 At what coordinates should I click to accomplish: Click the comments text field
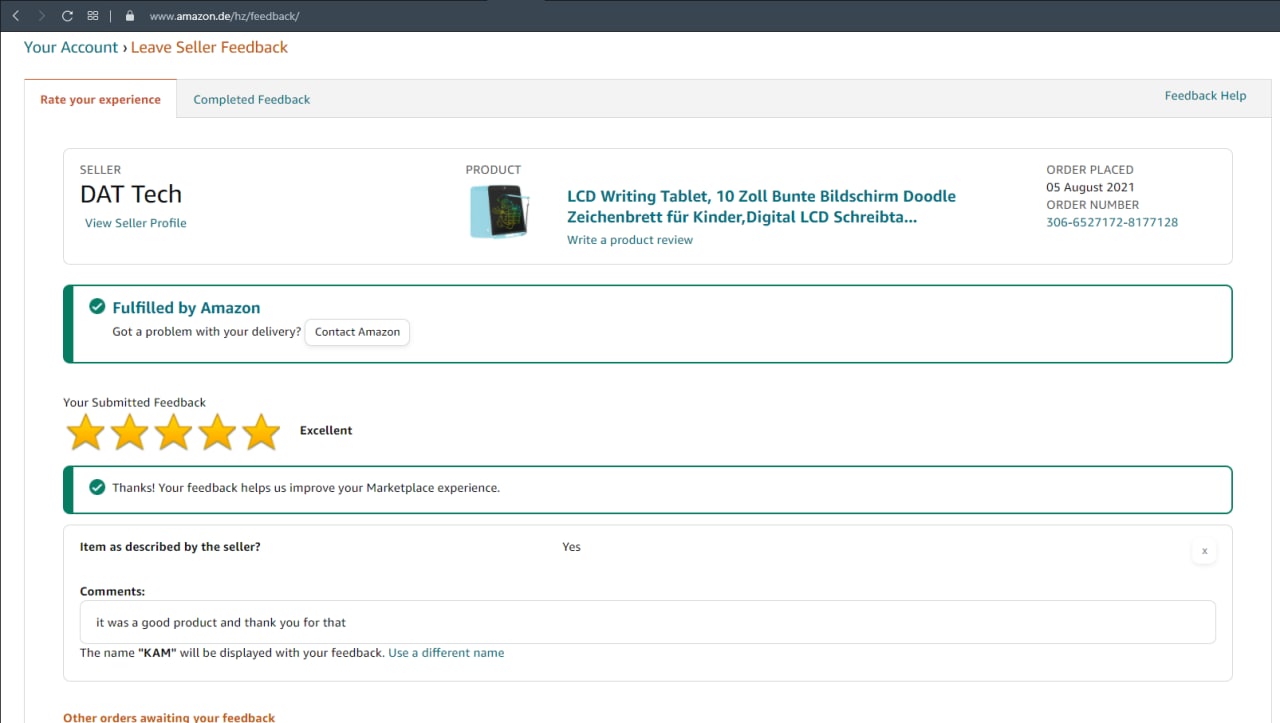click(647, 622)
